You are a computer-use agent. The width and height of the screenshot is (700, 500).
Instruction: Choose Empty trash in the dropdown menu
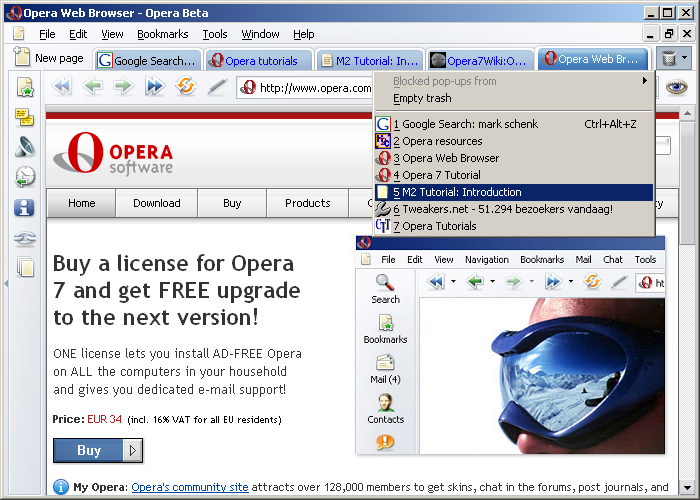(x=422, y=98)
